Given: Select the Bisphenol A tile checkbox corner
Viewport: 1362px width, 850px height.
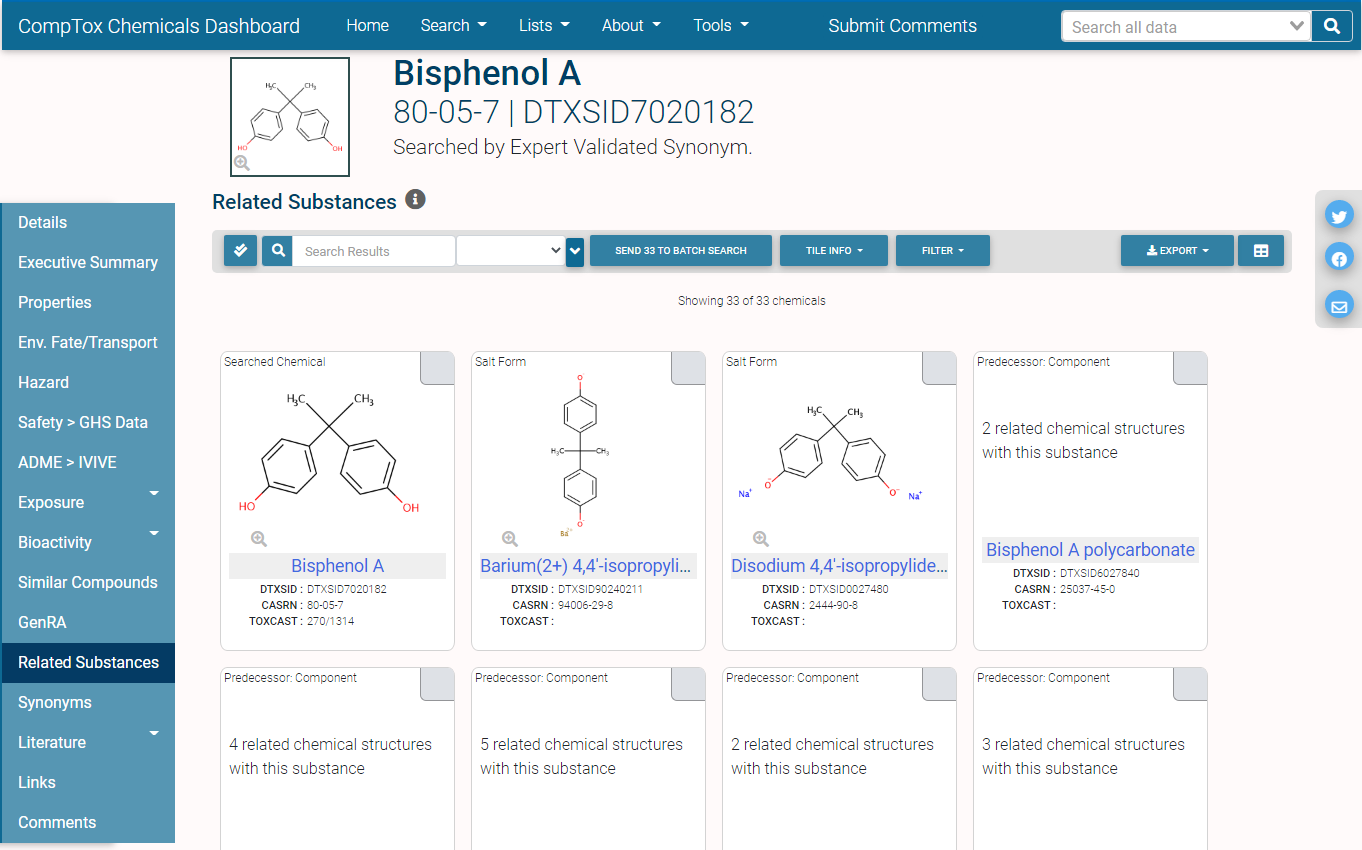Looking at the screenshot, I should (437, 368).
